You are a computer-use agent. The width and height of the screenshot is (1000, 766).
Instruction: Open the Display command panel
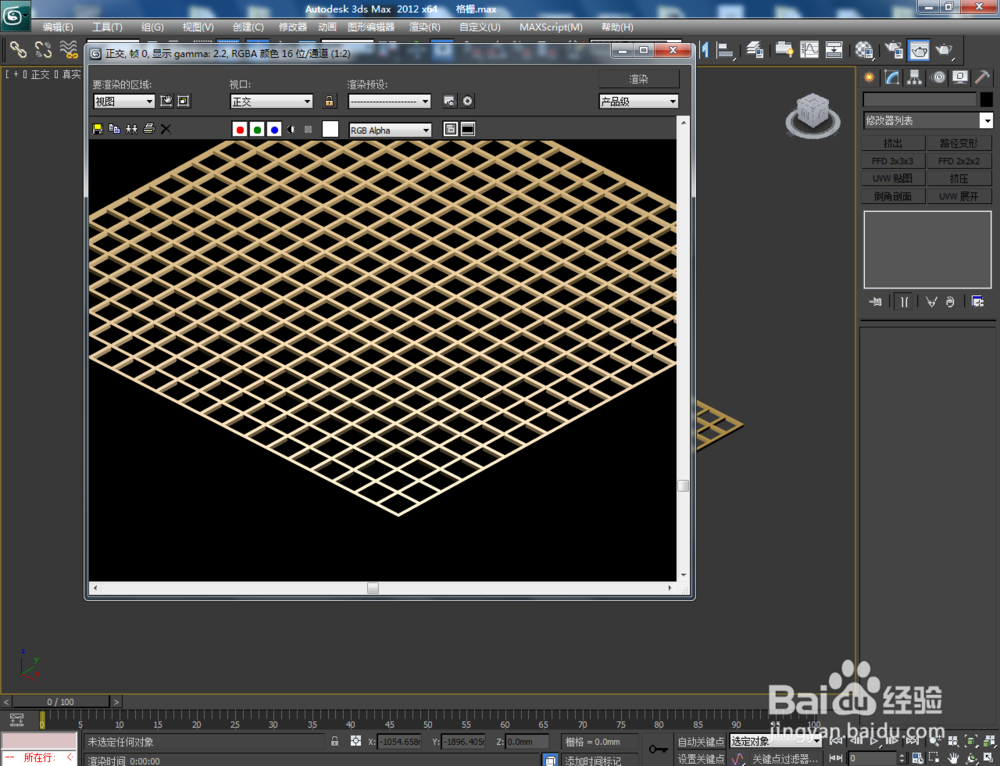[960, 78]
